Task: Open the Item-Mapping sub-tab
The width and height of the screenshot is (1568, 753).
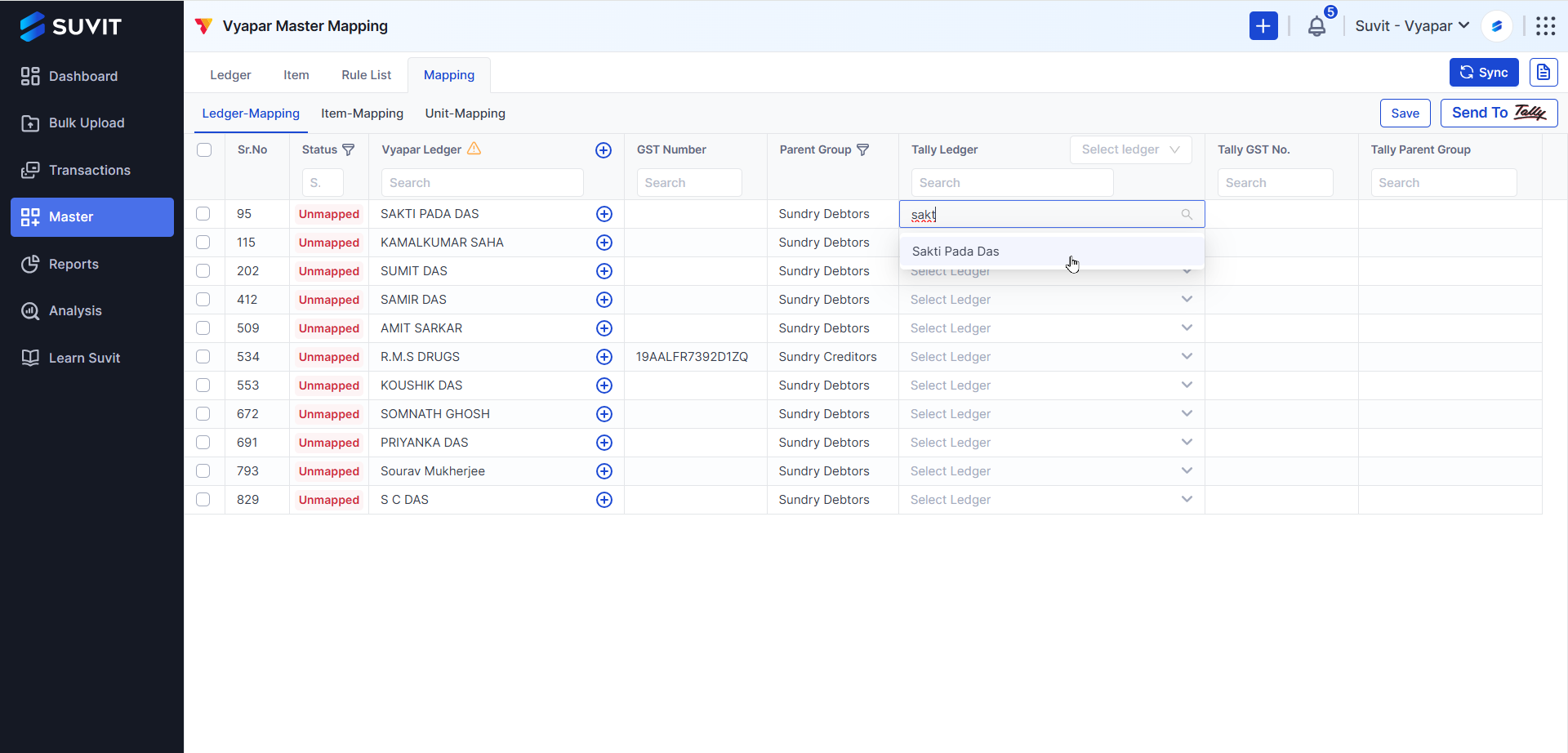Action: click(363, 114)
